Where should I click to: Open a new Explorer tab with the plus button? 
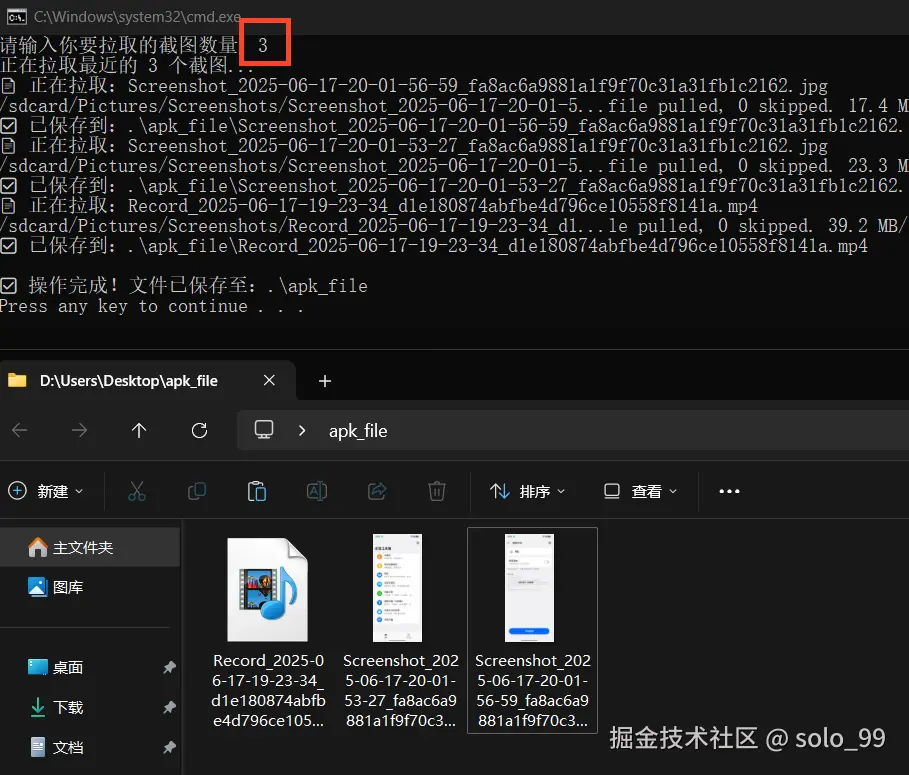324,381
